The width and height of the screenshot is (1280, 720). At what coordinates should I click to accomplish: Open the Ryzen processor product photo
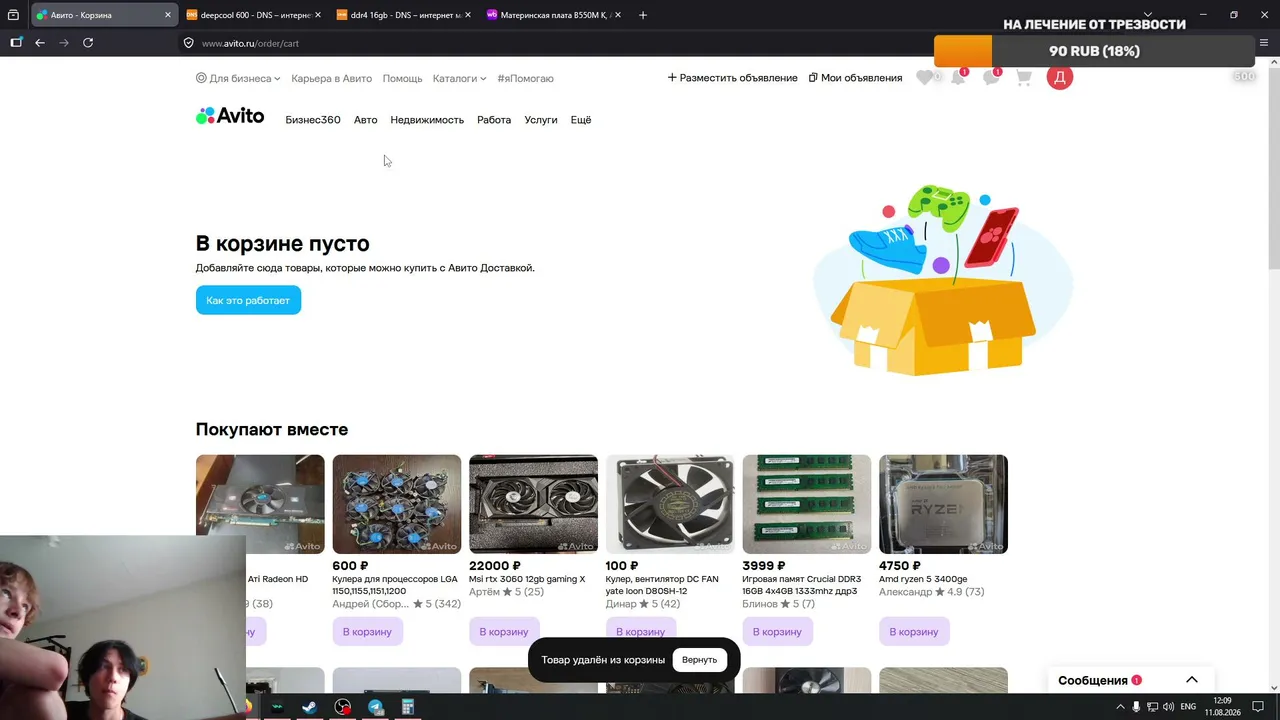click(943, 504)
